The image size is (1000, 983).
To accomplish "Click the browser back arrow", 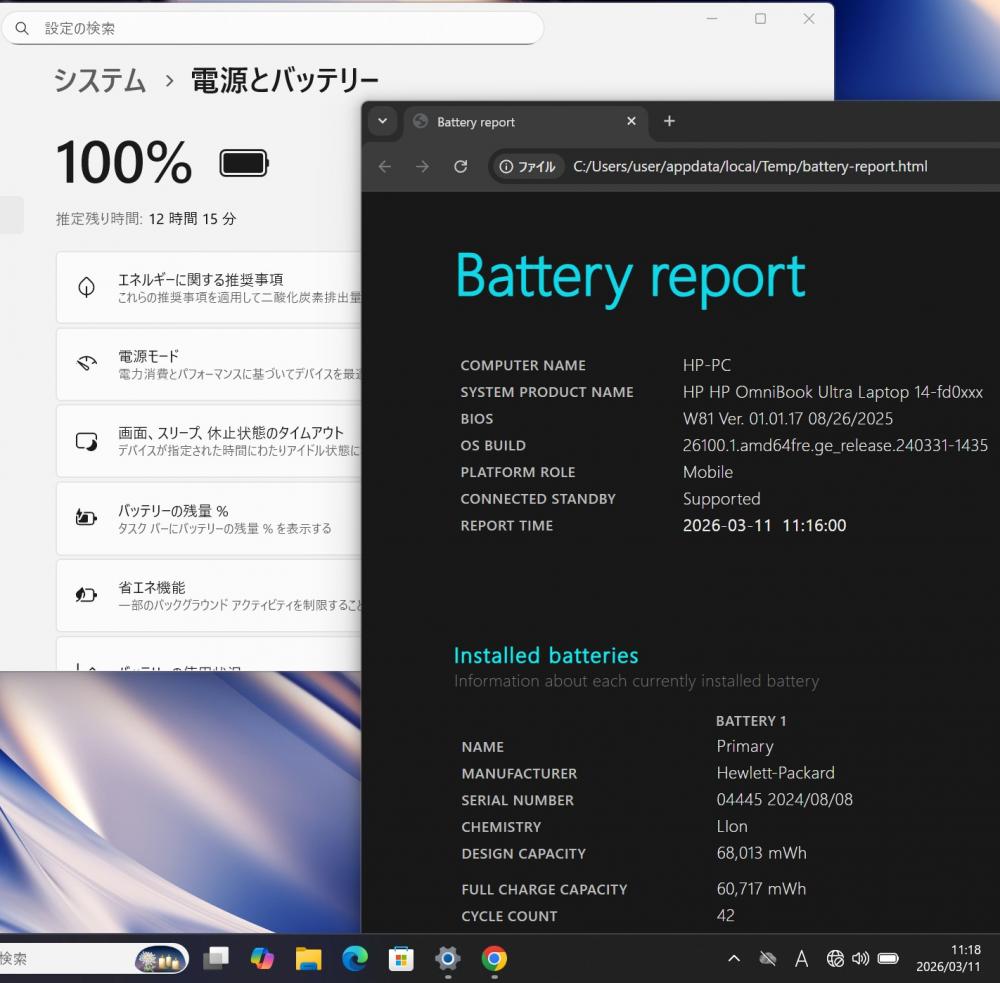I will coord(385,167).
